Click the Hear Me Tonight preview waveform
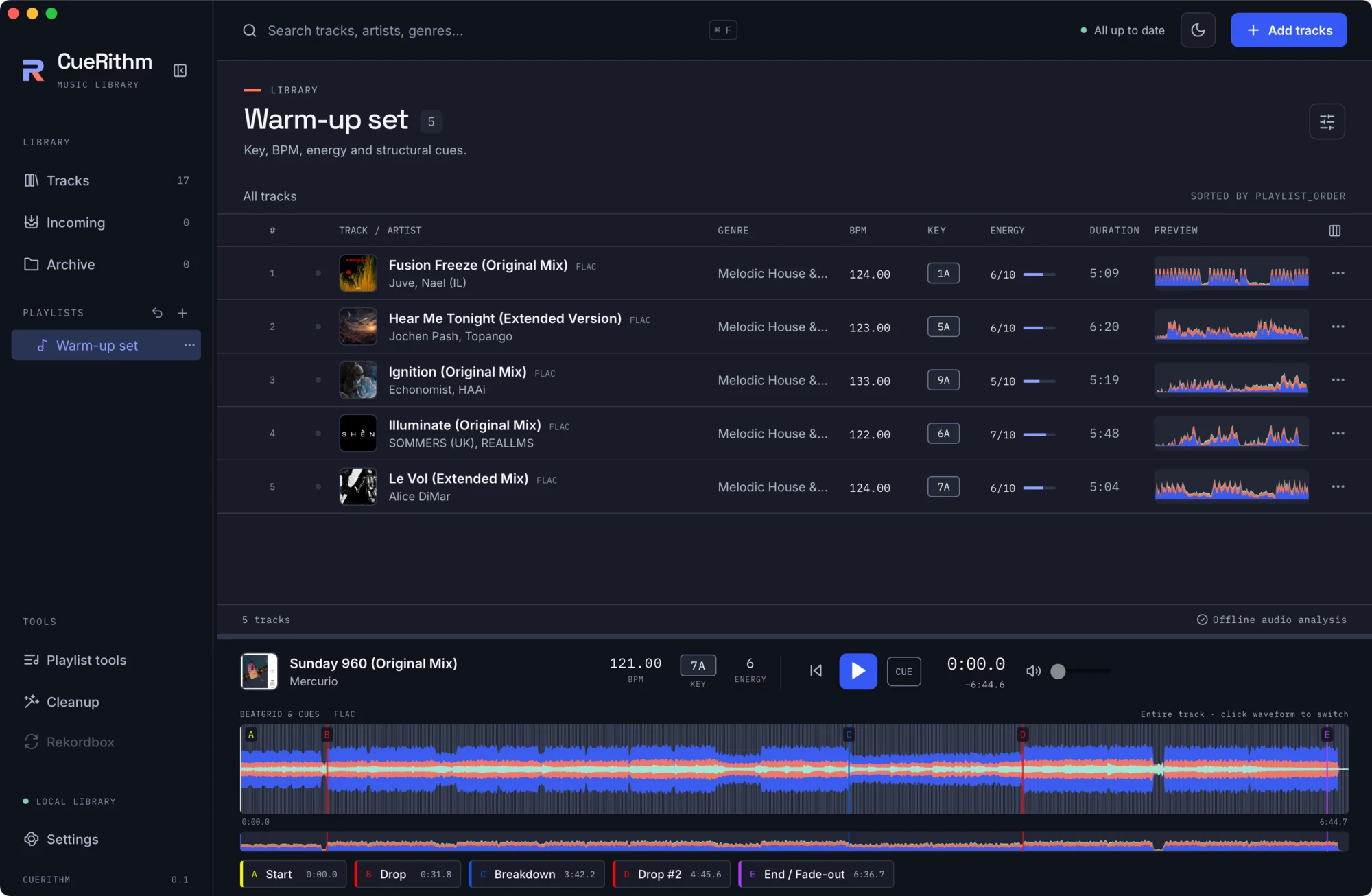The image size is (1372, 896). tap(1231, 327)
